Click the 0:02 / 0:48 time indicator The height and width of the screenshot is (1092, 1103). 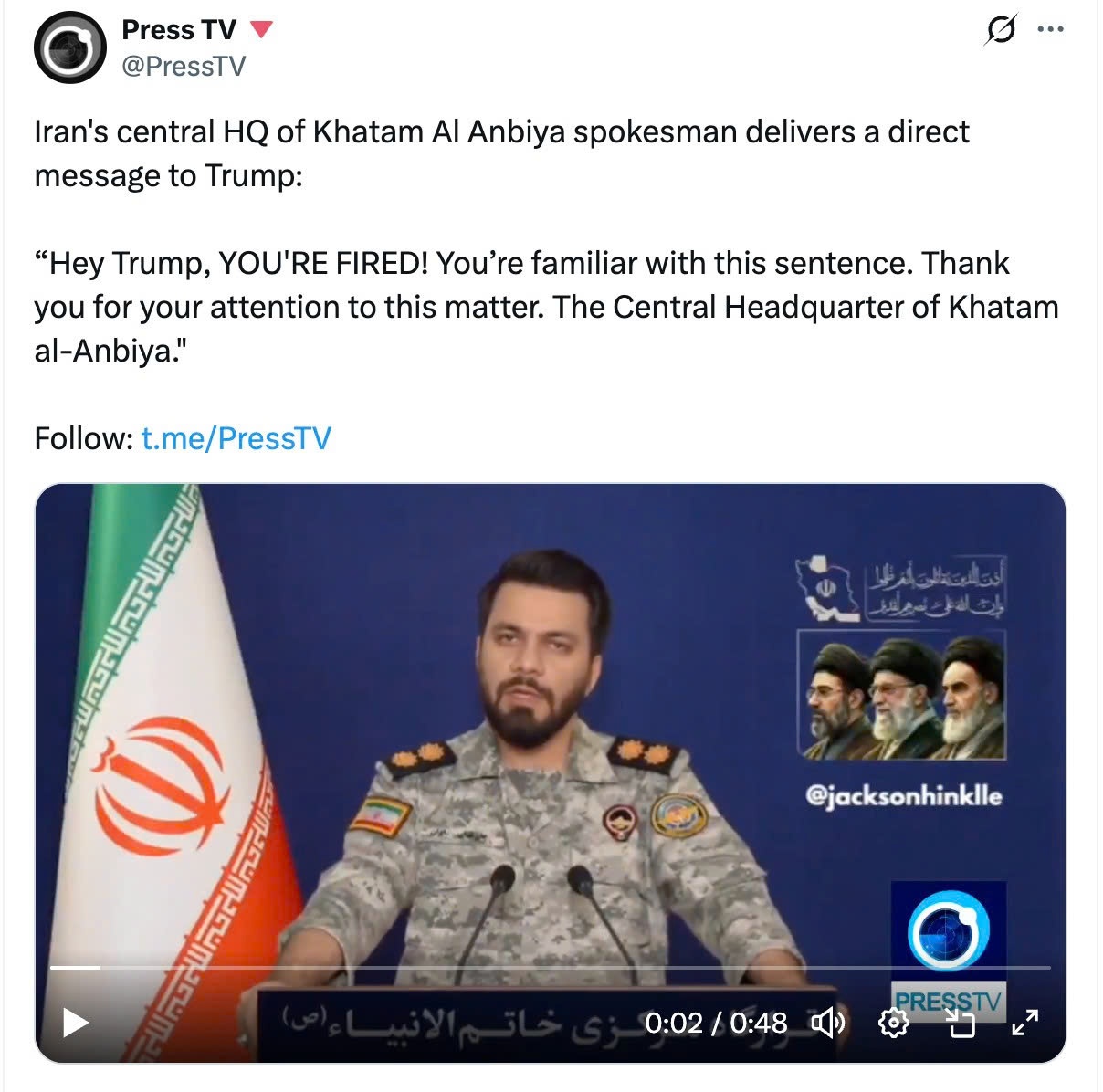(x=716, y=1024)
